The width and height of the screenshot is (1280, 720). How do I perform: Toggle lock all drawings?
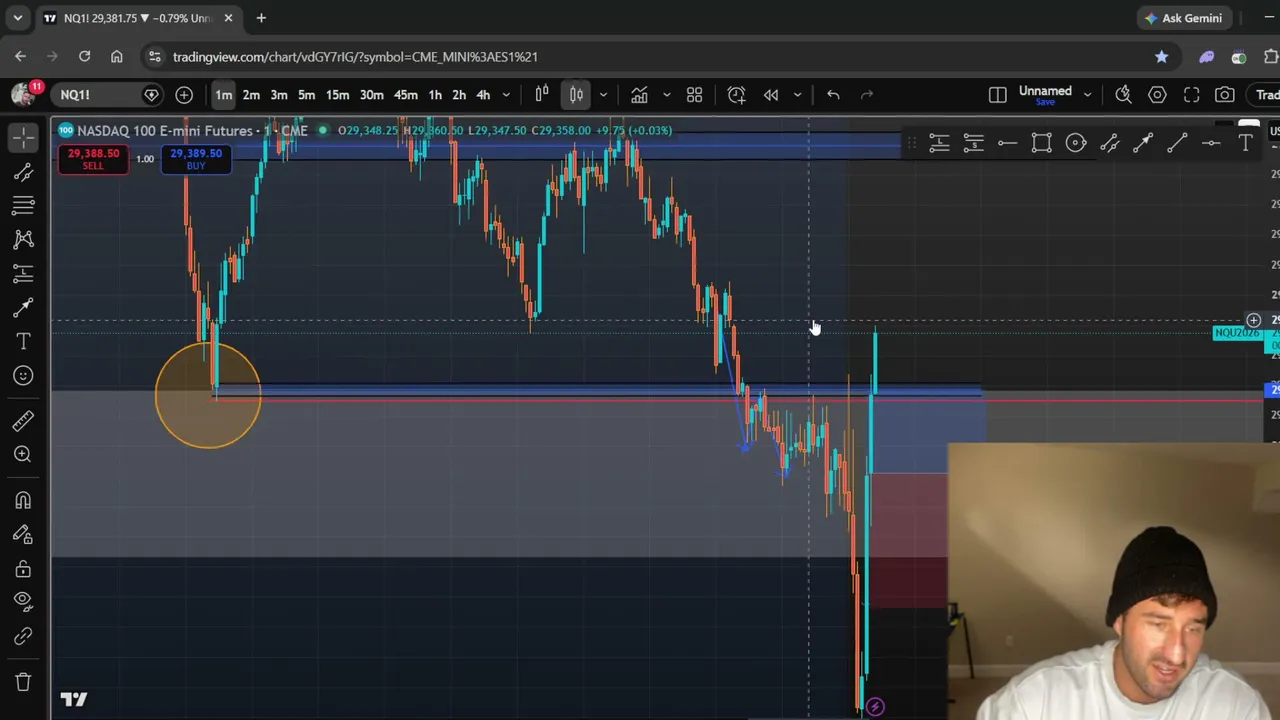(23, 568)
